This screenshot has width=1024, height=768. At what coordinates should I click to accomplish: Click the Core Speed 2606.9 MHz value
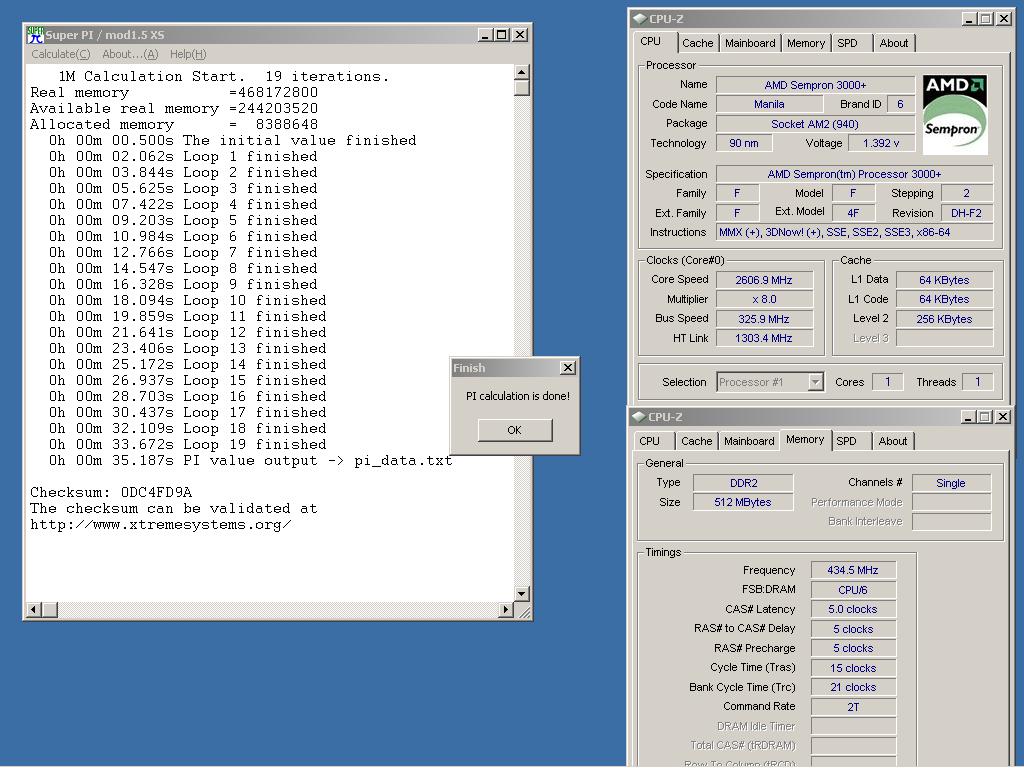coord(764,280)
